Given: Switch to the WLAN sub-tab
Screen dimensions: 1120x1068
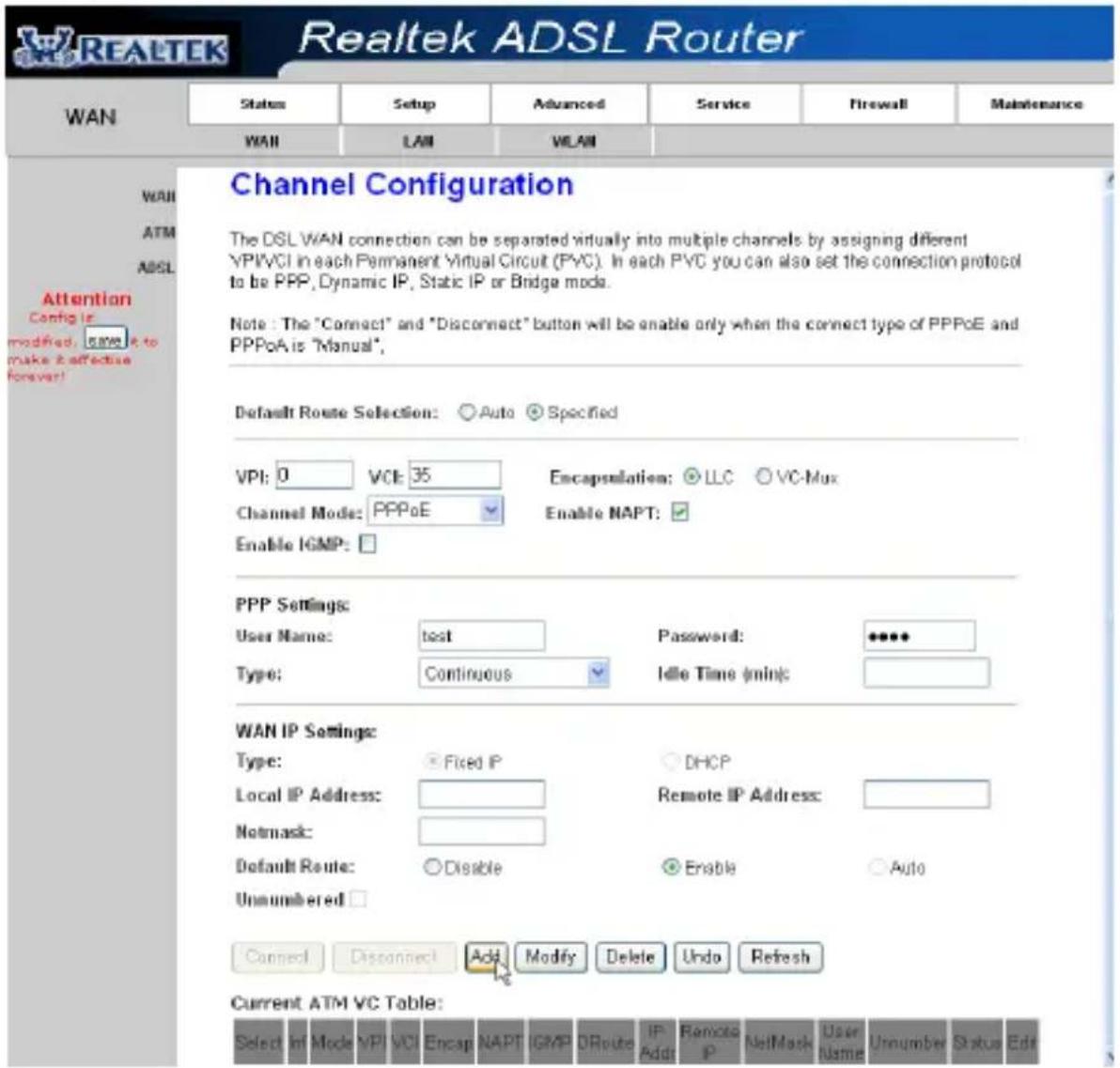Looking at the screenshot, I should pyautogui.click(x=573, y=141).
